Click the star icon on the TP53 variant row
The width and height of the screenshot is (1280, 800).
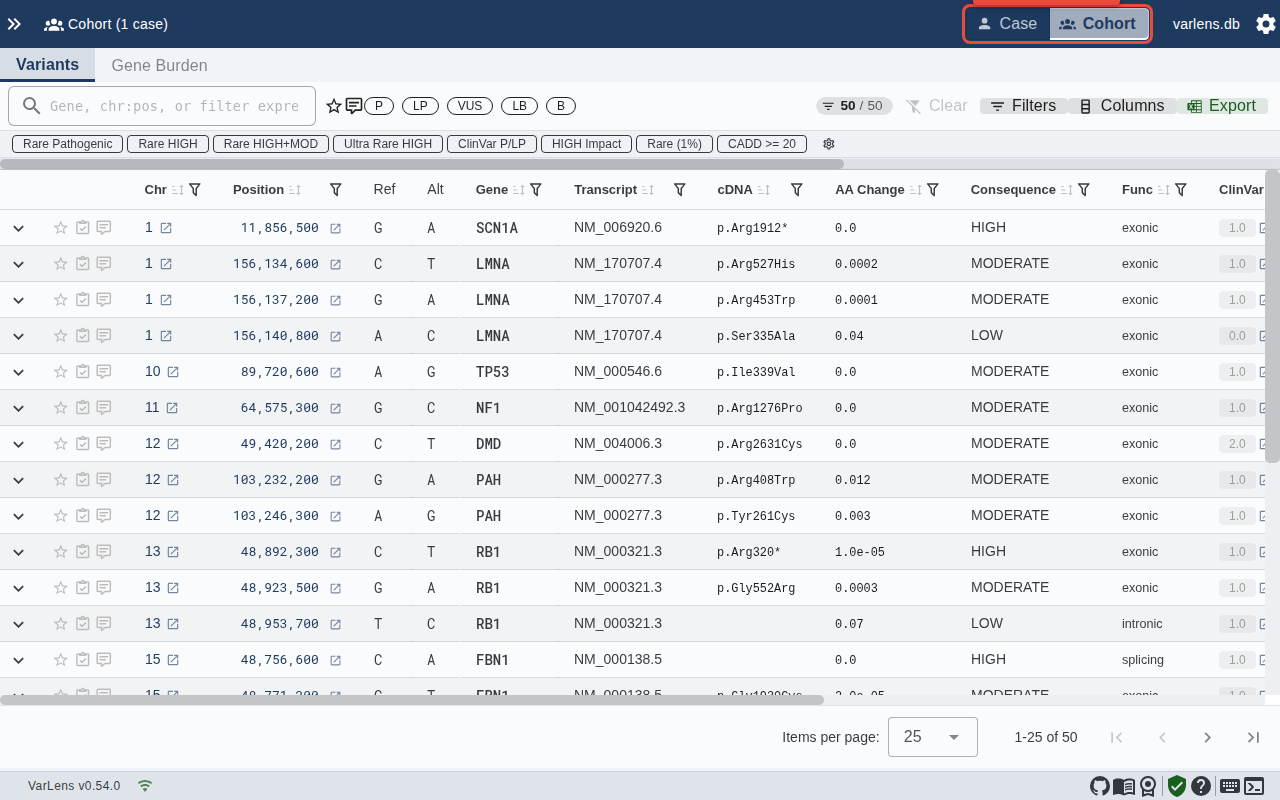pyautogui.click(x=60, y=371)
